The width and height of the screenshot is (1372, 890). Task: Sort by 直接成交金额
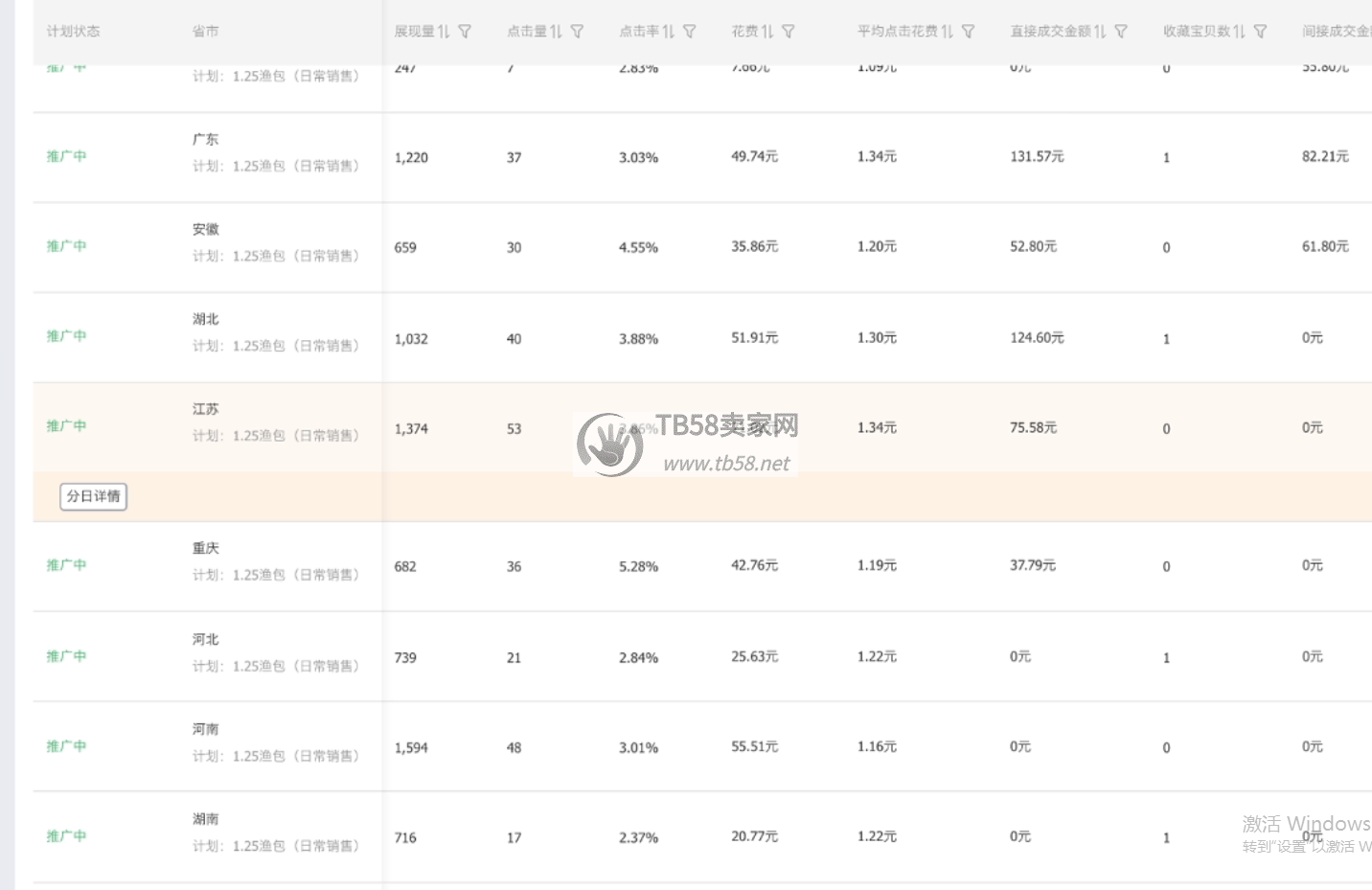coord(1100,32)
